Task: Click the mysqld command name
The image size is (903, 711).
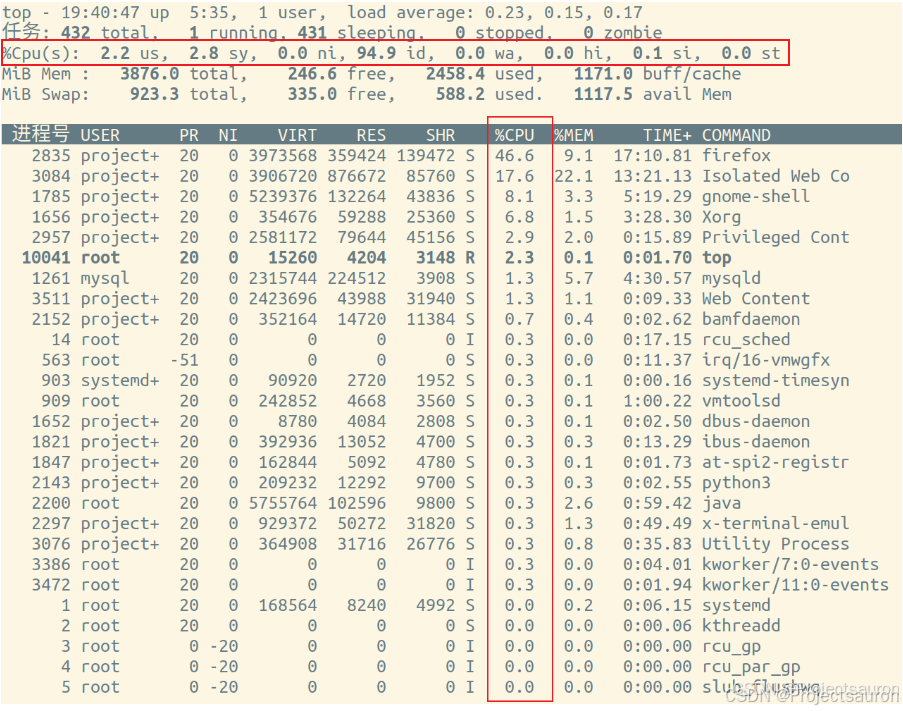Action: tap(731, 278)
